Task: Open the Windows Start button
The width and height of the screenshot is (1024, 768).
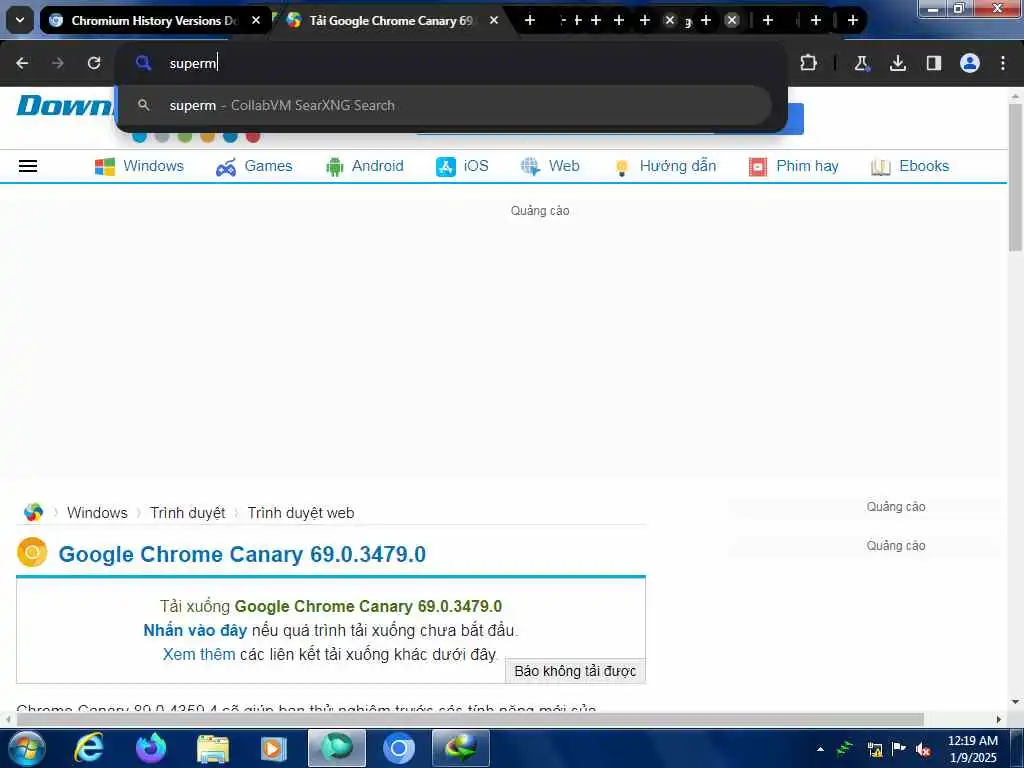Action: (26, 748)
